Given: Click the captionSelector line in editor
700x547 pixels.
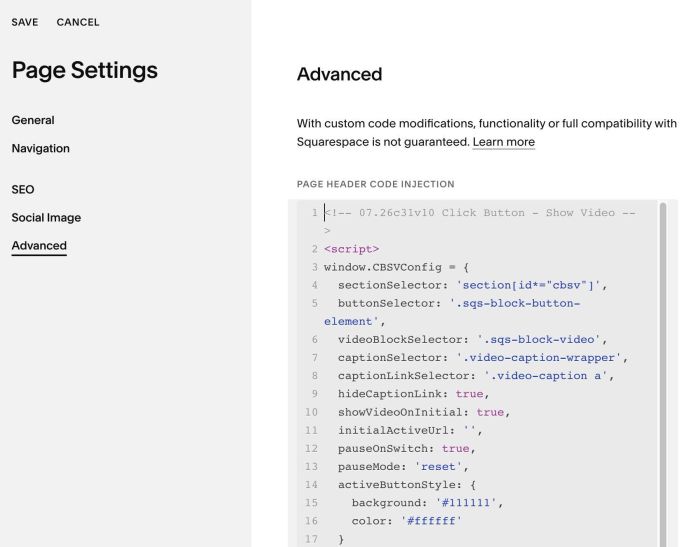Looking at the screenshot, I should click(x=483, y=358).
